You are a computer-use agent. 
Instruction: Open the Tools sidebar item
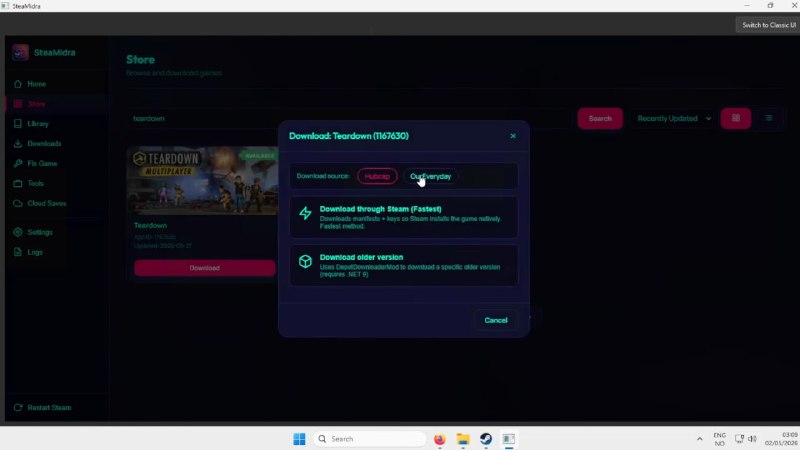(56, 183)
